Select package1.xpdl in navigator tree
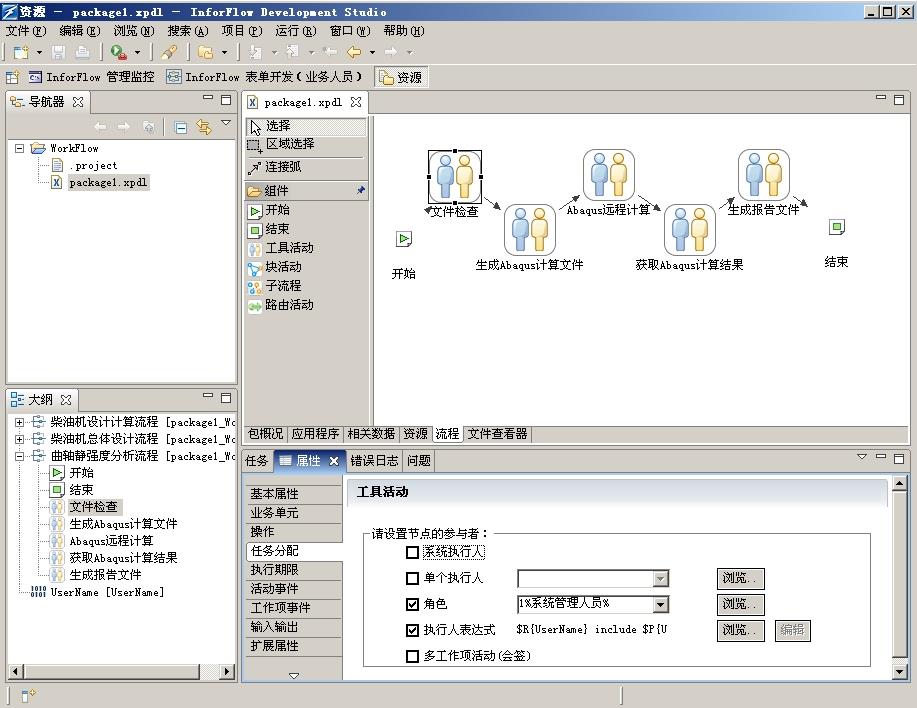917x708 pixels. pyautogui.click(x=108, y=182)
